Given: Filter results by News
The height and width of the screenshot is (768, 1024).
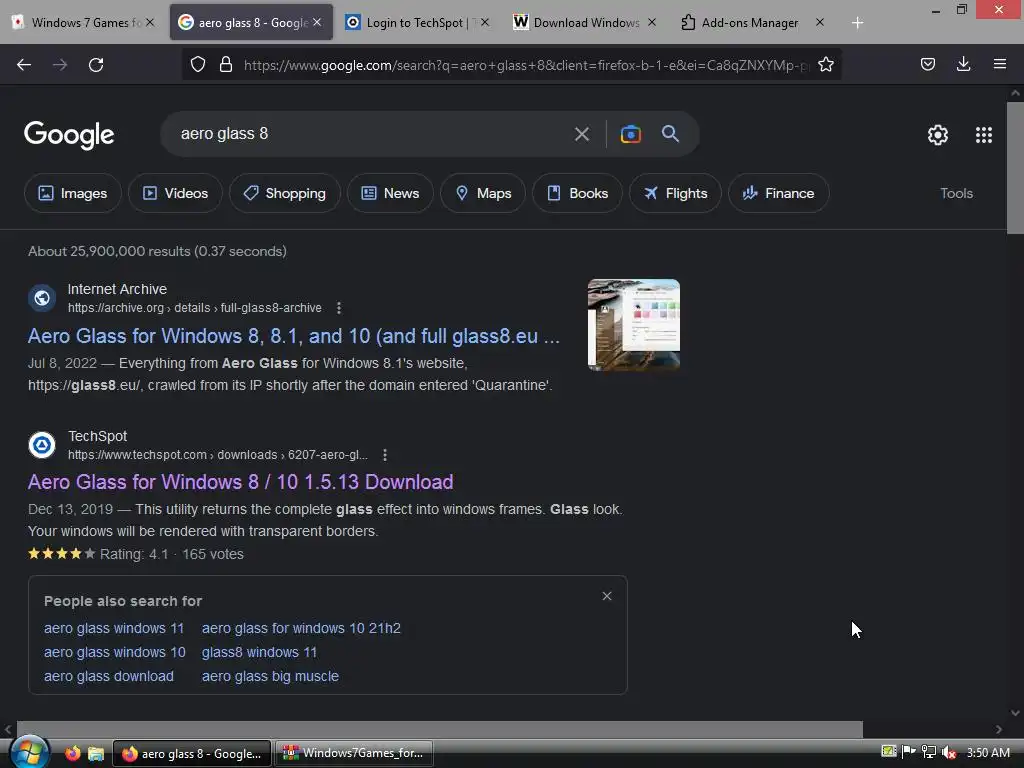Looking at the screenshot, I should [x=390, y=193].
